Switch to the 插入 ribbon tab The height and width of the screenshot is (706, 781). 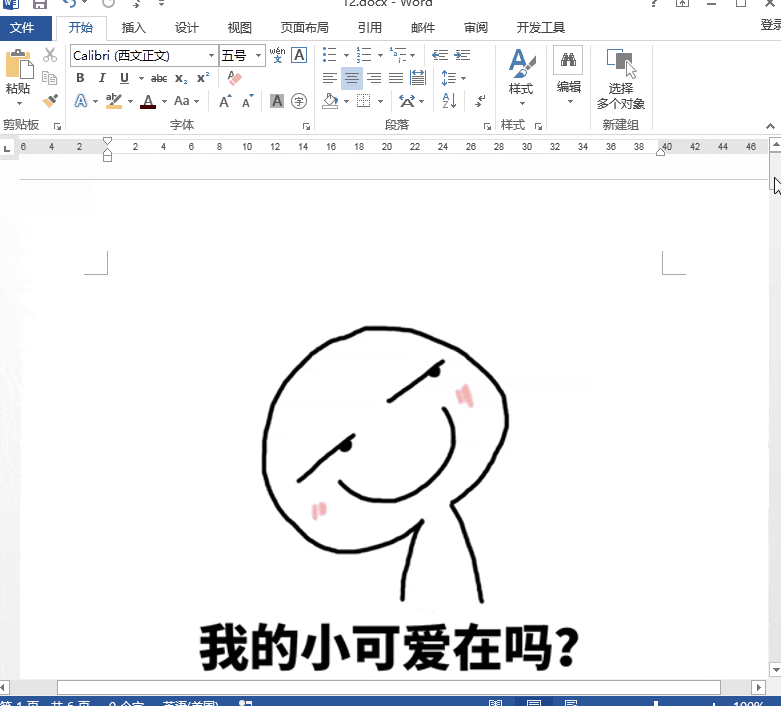click(133, 27)
